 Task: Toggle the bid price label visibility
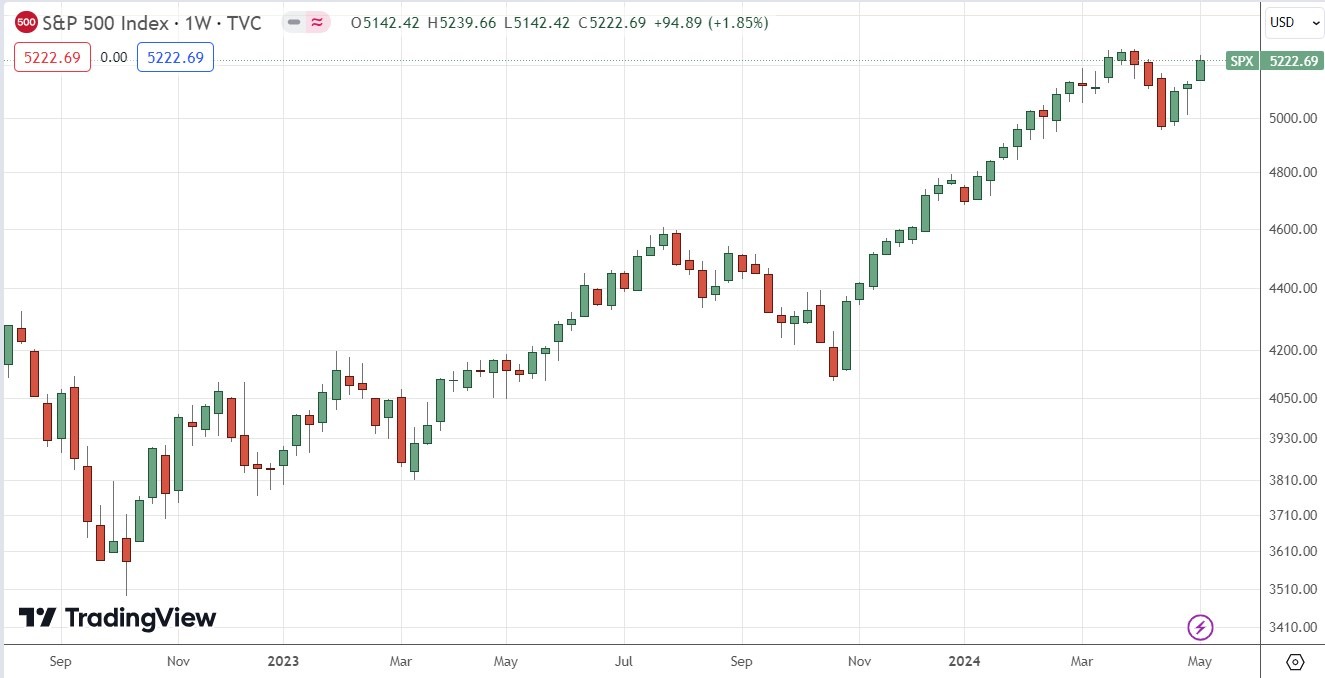click(x=52, y=57)
